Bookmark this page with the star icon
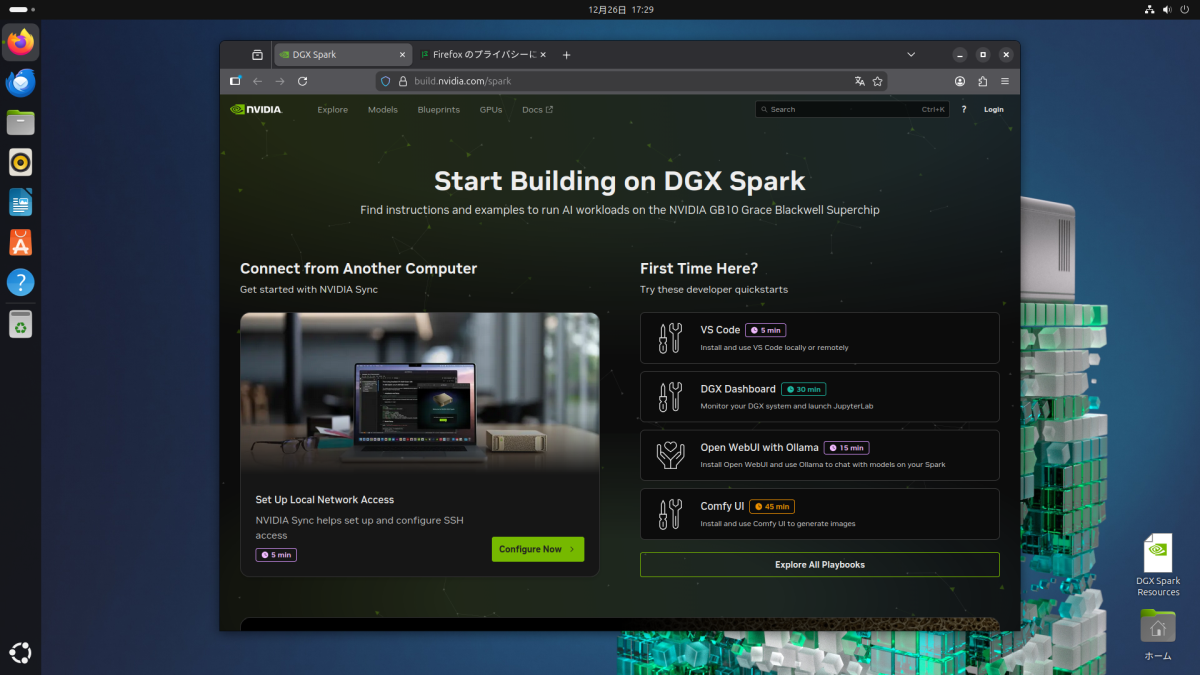The image size is (1200, 675). [877, 81]
